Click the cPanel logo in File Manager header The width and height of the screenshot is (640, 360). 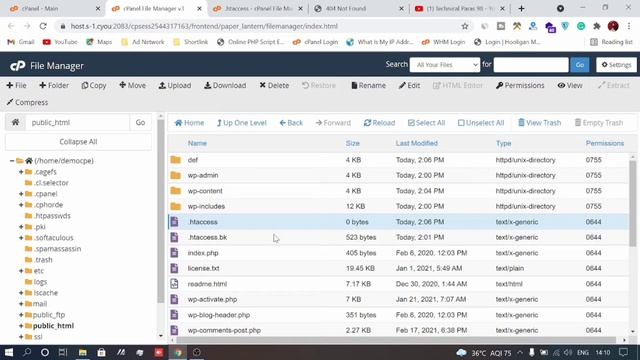point(18,66)
